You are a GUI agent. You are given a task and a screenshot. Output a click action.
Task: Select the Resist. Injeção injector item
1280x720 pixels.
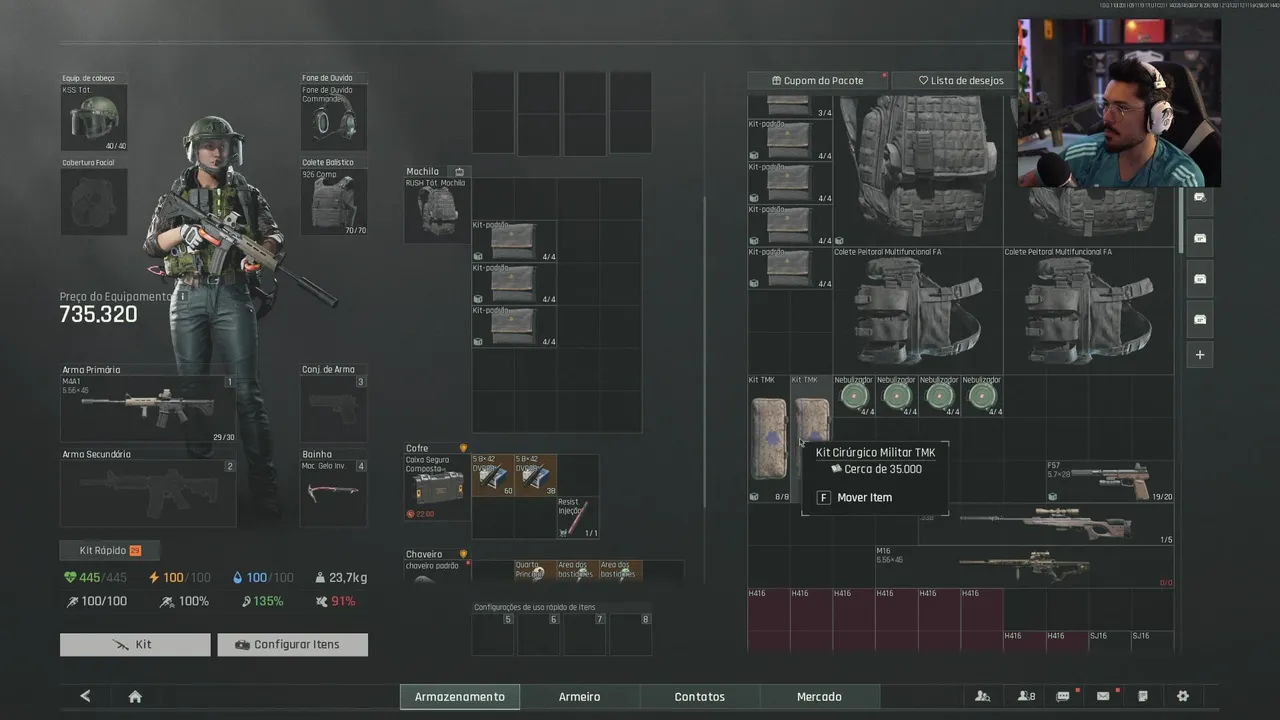578,518
